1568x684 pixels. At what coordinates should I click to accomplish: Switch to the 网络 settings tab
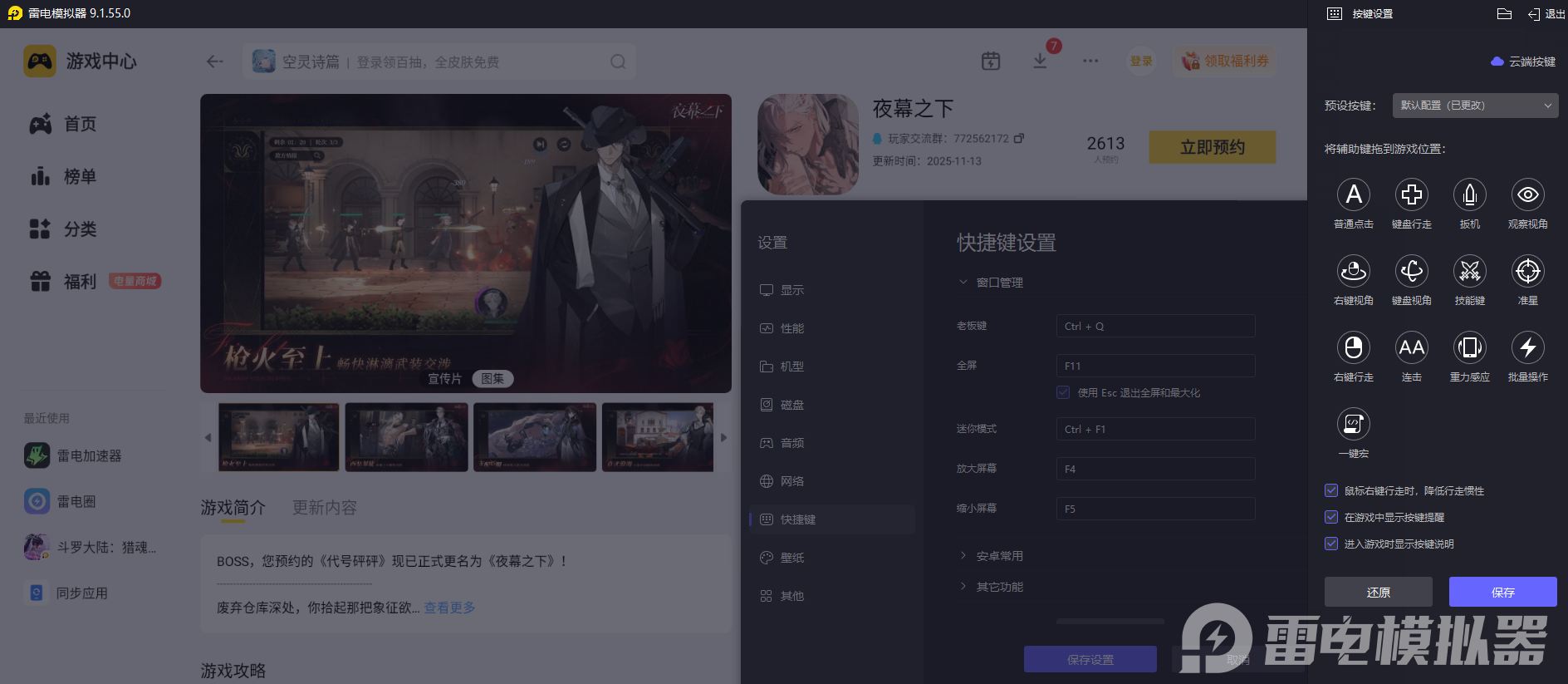coord(791,481)
